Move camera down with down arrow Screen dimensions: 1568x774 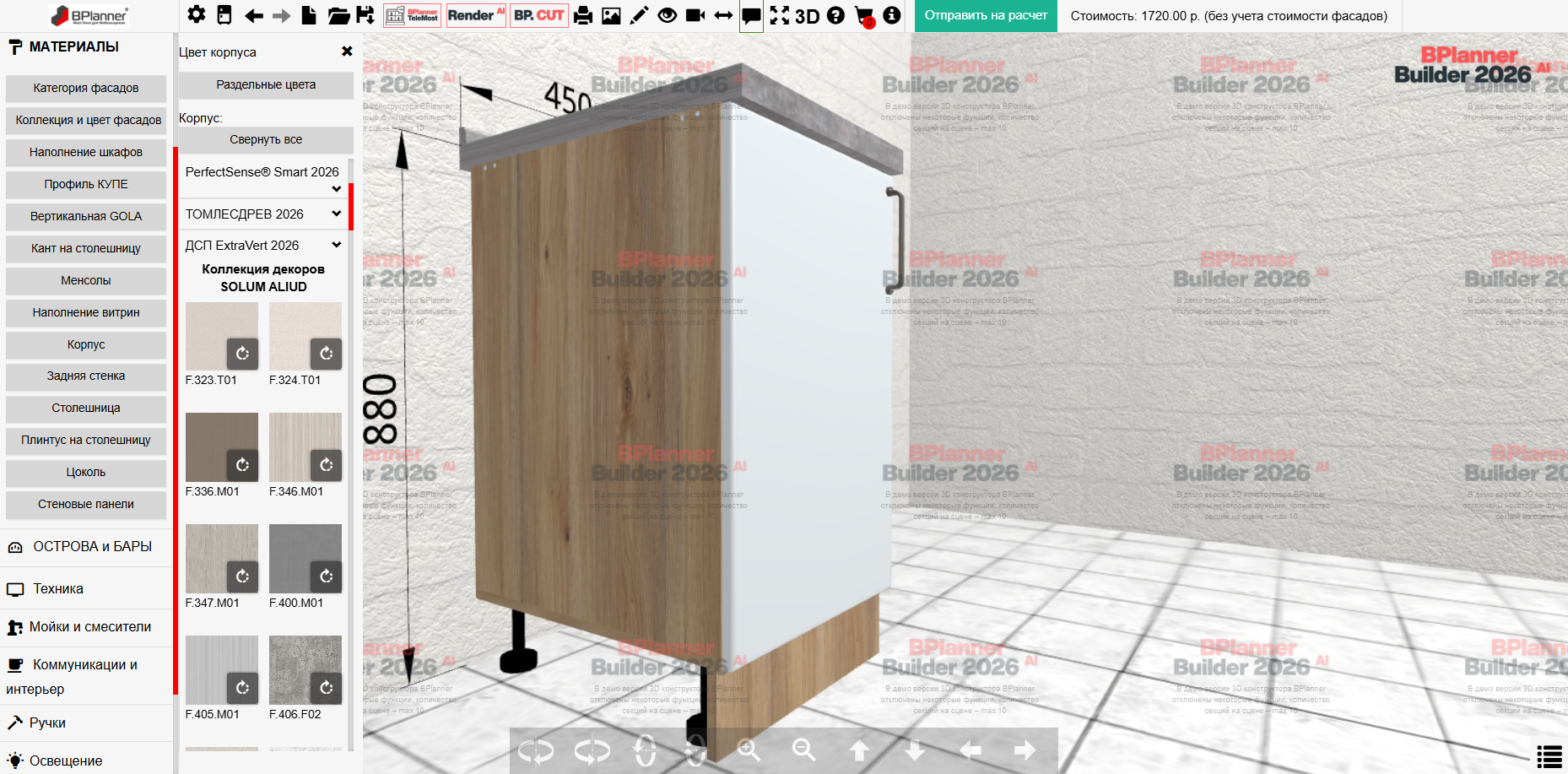coord(915,750)
